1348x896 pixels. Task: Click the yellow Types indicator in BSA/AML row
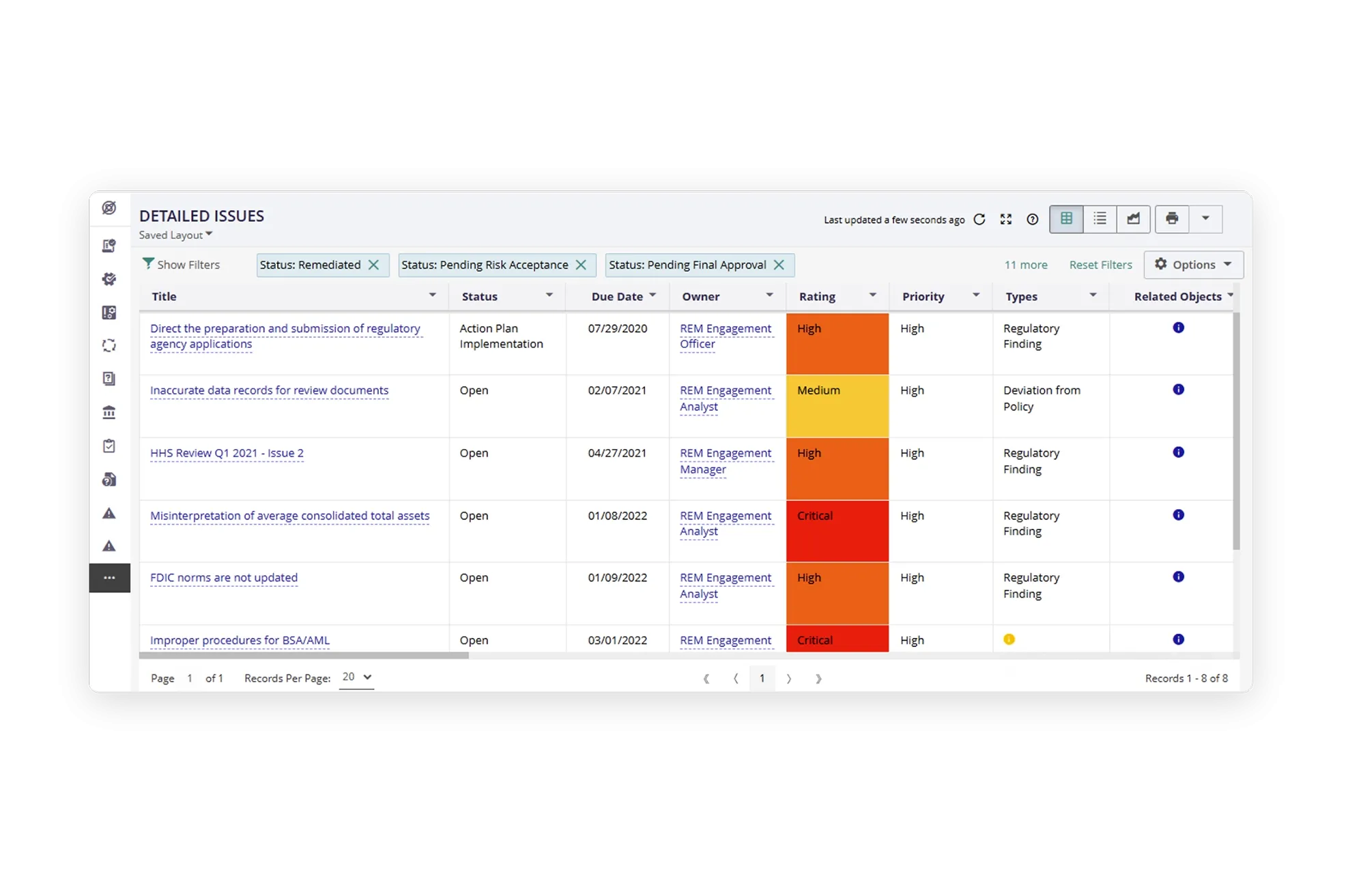1009,639
